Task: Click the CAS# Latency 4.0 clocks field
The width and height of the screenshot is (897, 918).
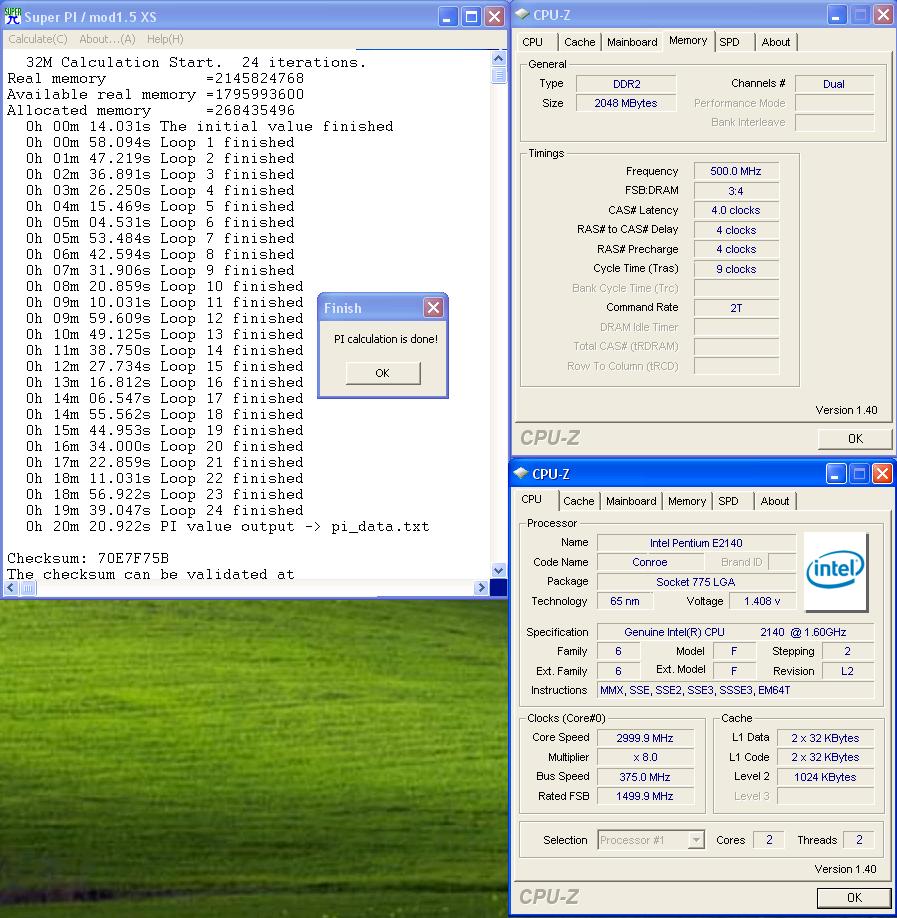Action: [736, 210]
